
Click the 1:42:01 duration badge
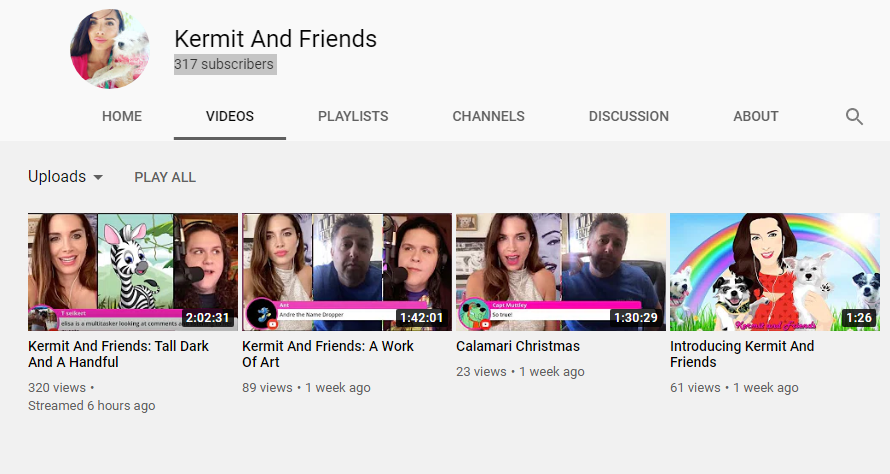pyautogui.click(x=422, y=318)
